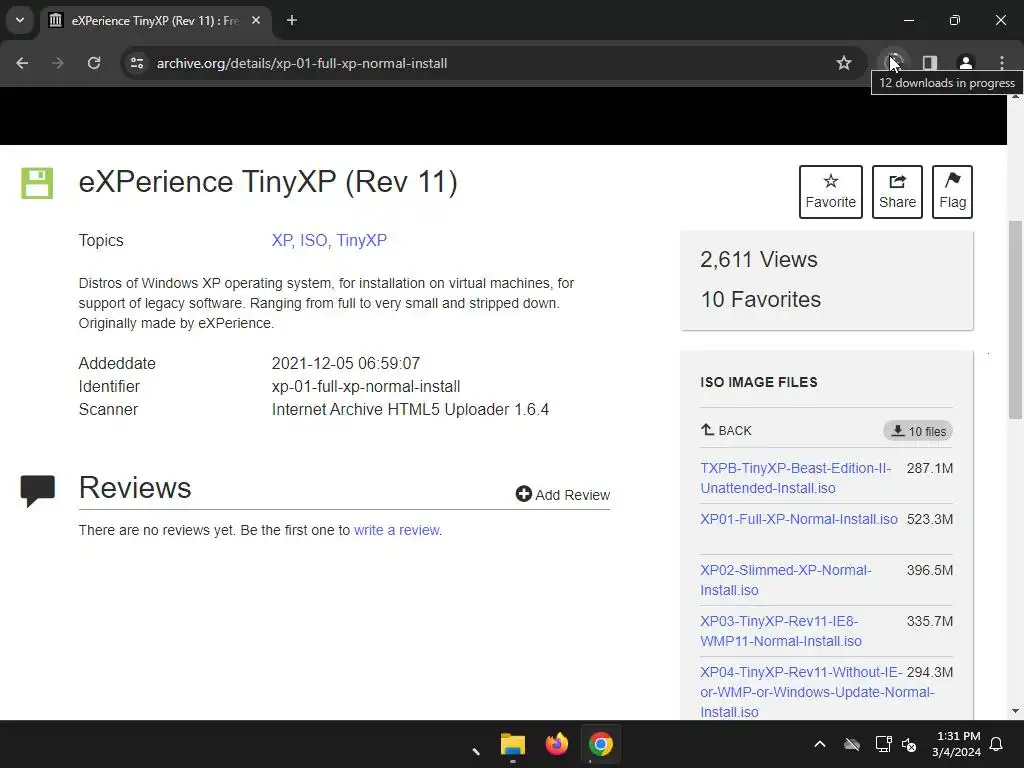This screenshot has height=768, width=1024.
Task: Click the OneDrive cloud tray icon
Action: [852, 744]
